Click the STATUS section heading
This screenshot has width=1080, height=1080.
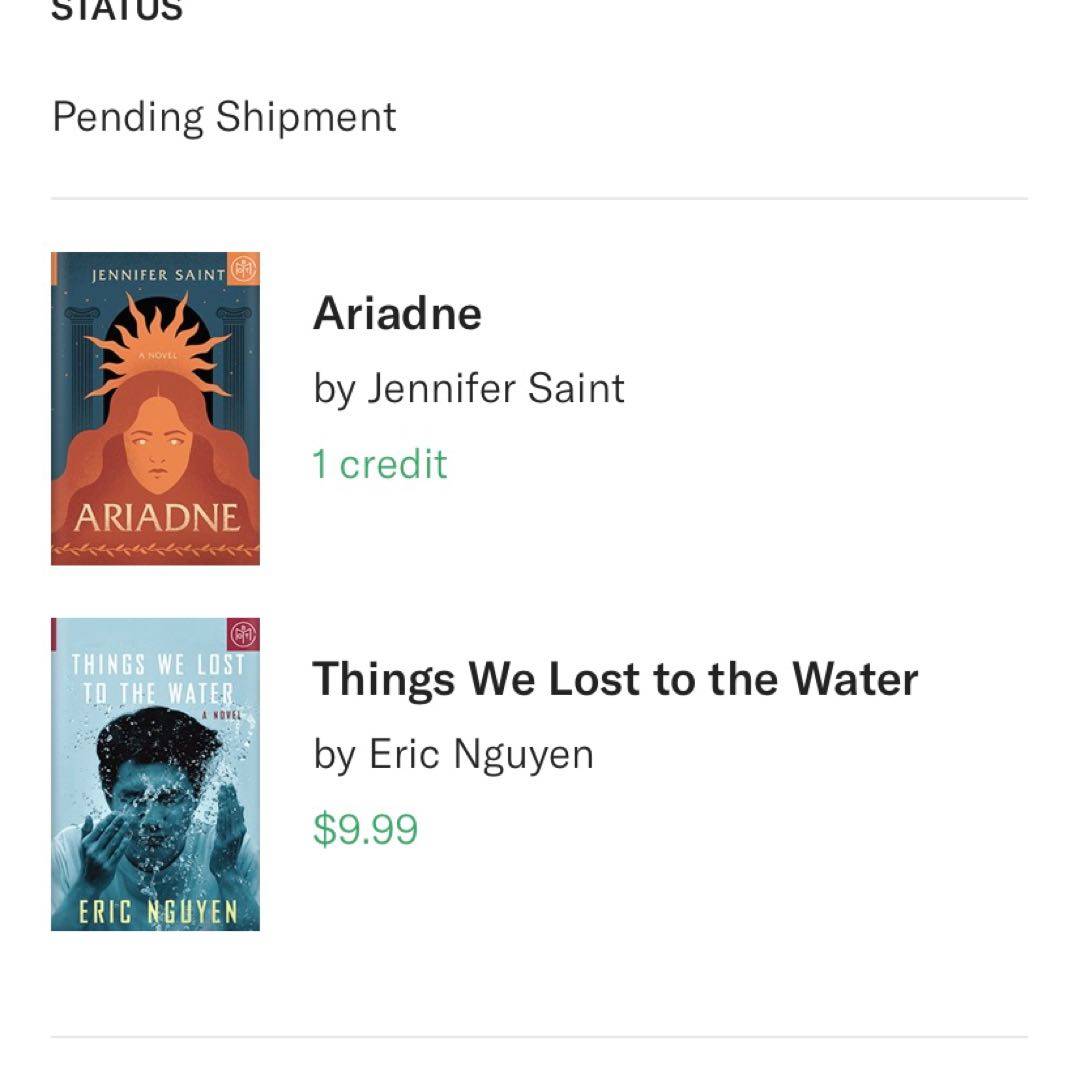[117, 10]
